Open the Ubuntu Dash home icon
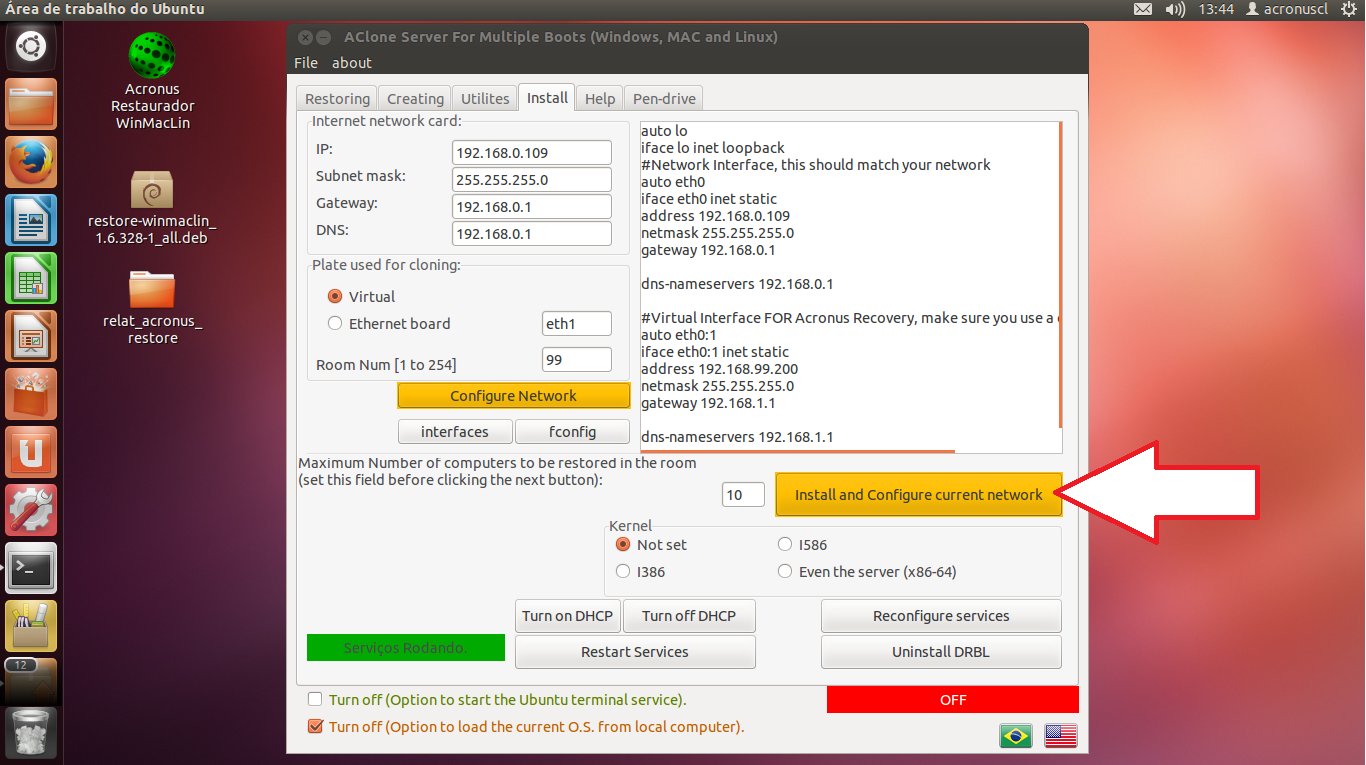Image resolution: width=1366 pixels, height=765 pixels. tap(31, 47)
